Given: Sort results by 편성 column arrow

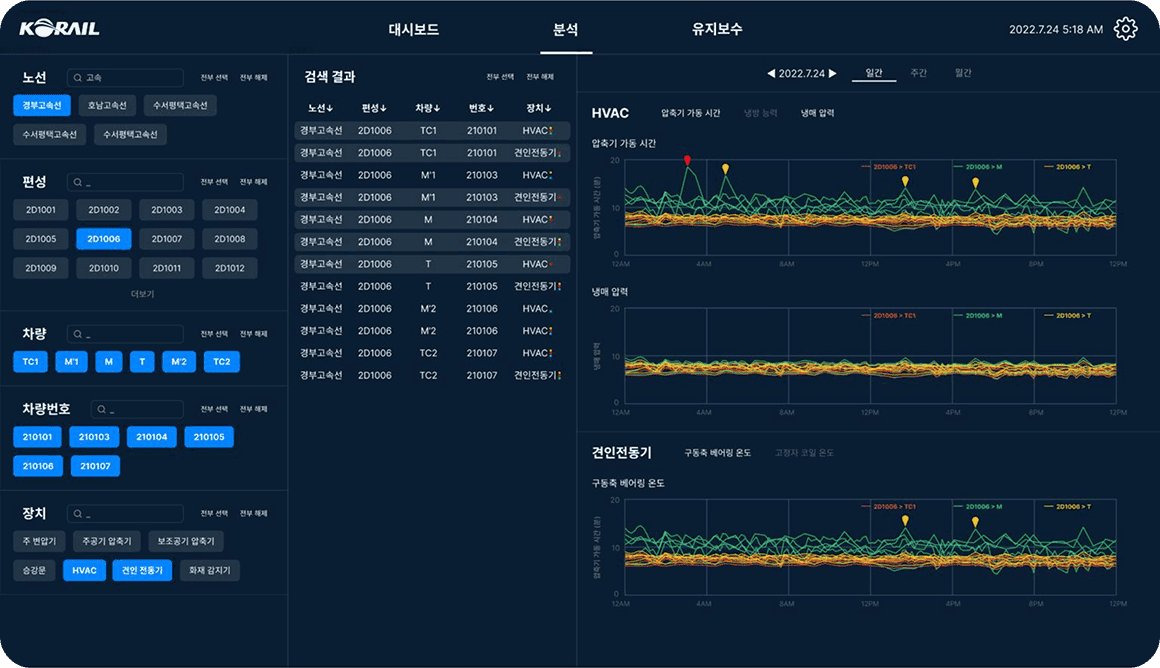Looking at the screenshot, I should pyautogui.click(x=383, y=109).
